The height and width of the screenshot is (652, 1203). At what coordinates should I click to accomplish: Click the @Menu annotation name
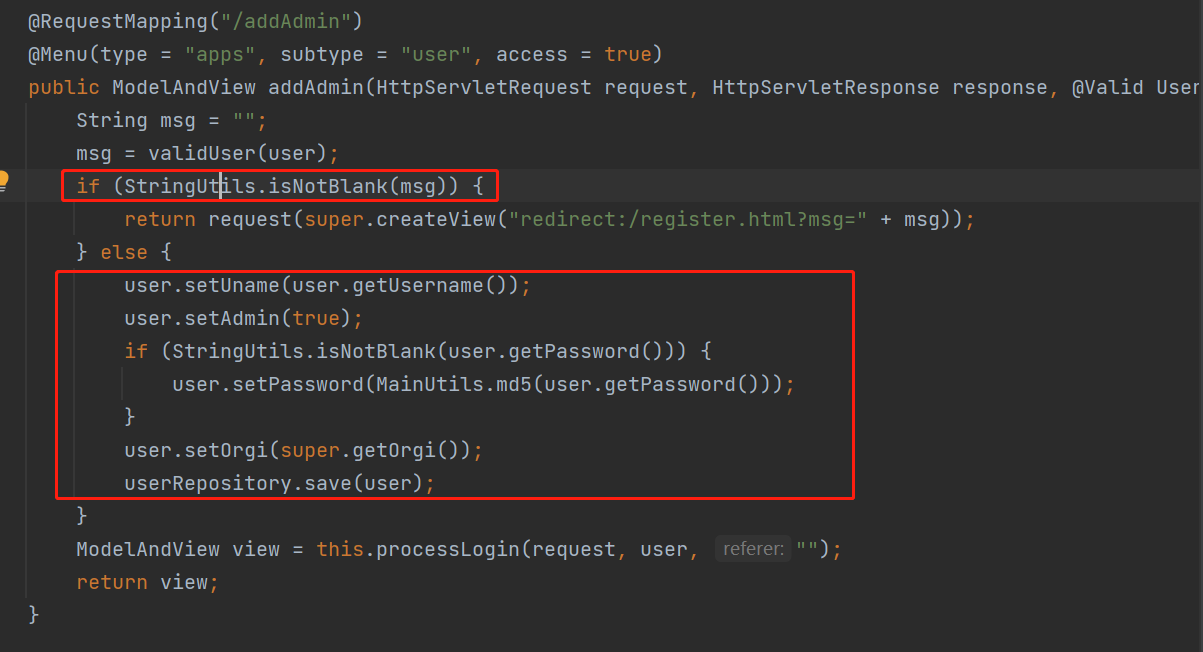click(60, 53)
